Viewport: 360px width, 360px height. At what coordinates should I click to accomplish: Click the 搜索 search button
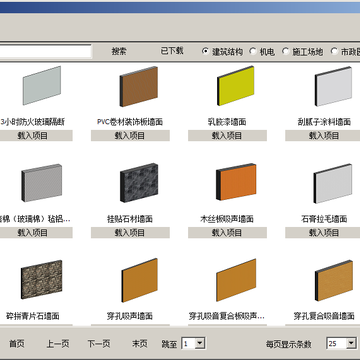119,51
